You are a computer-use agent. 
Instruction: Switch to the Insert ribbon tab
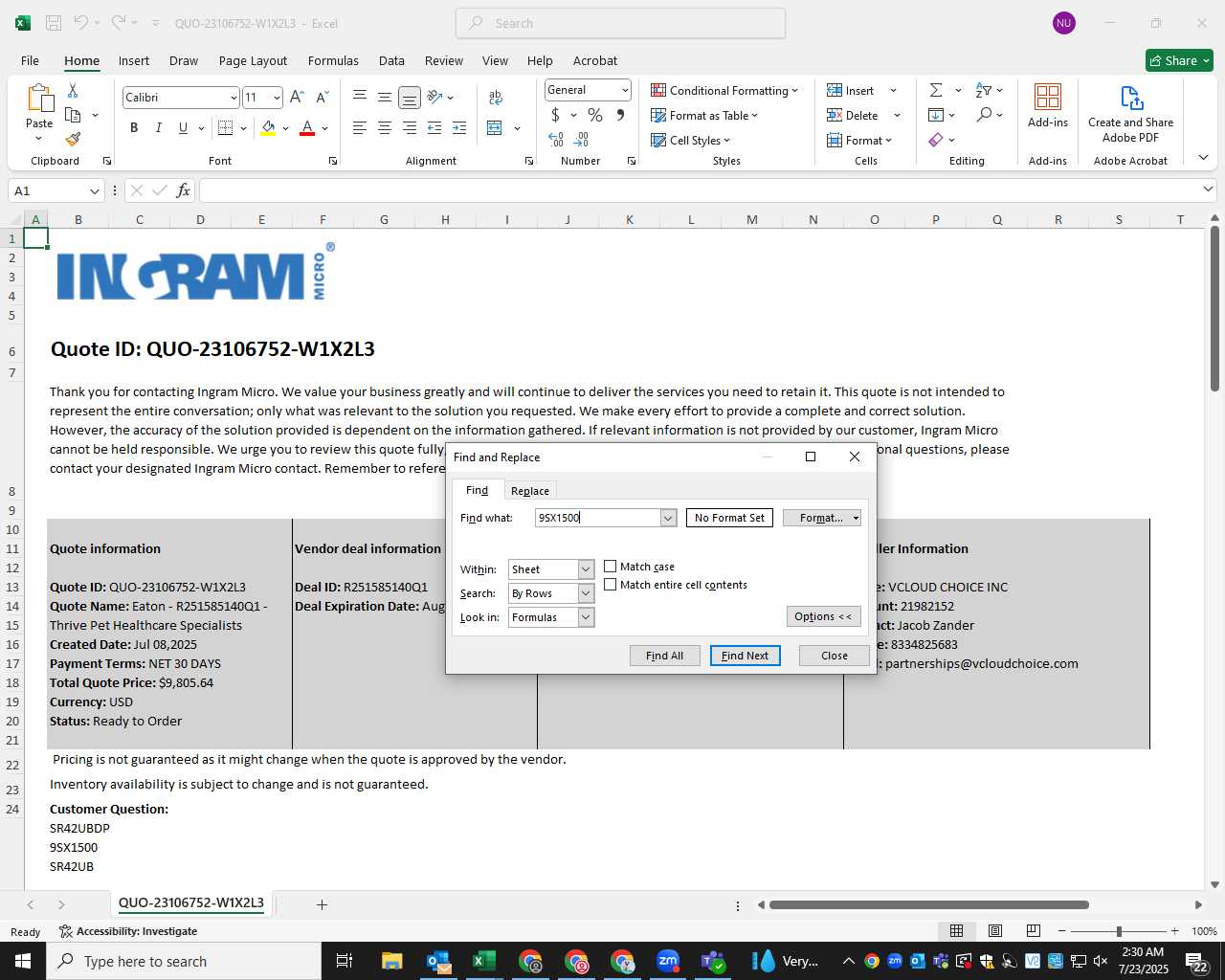pos(134,60)
